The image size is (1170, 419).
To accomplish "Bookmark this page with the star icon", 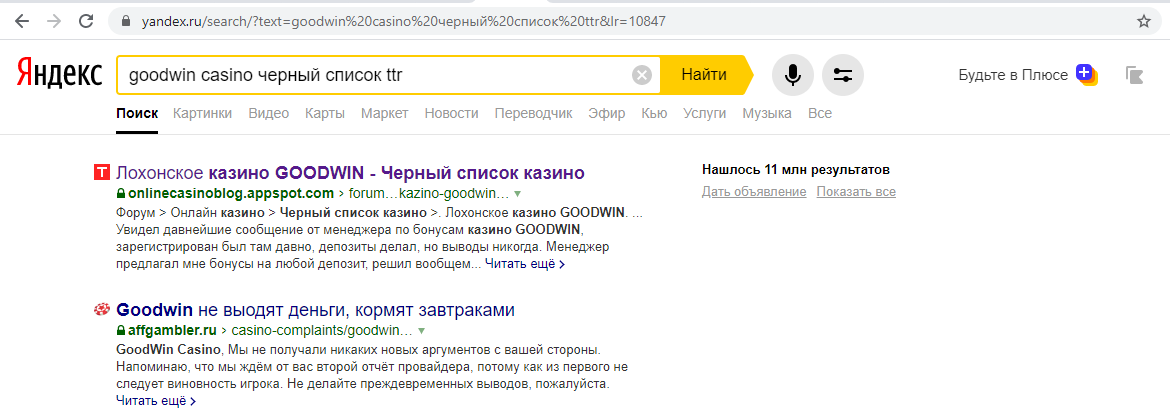I will pos(1144,21).
